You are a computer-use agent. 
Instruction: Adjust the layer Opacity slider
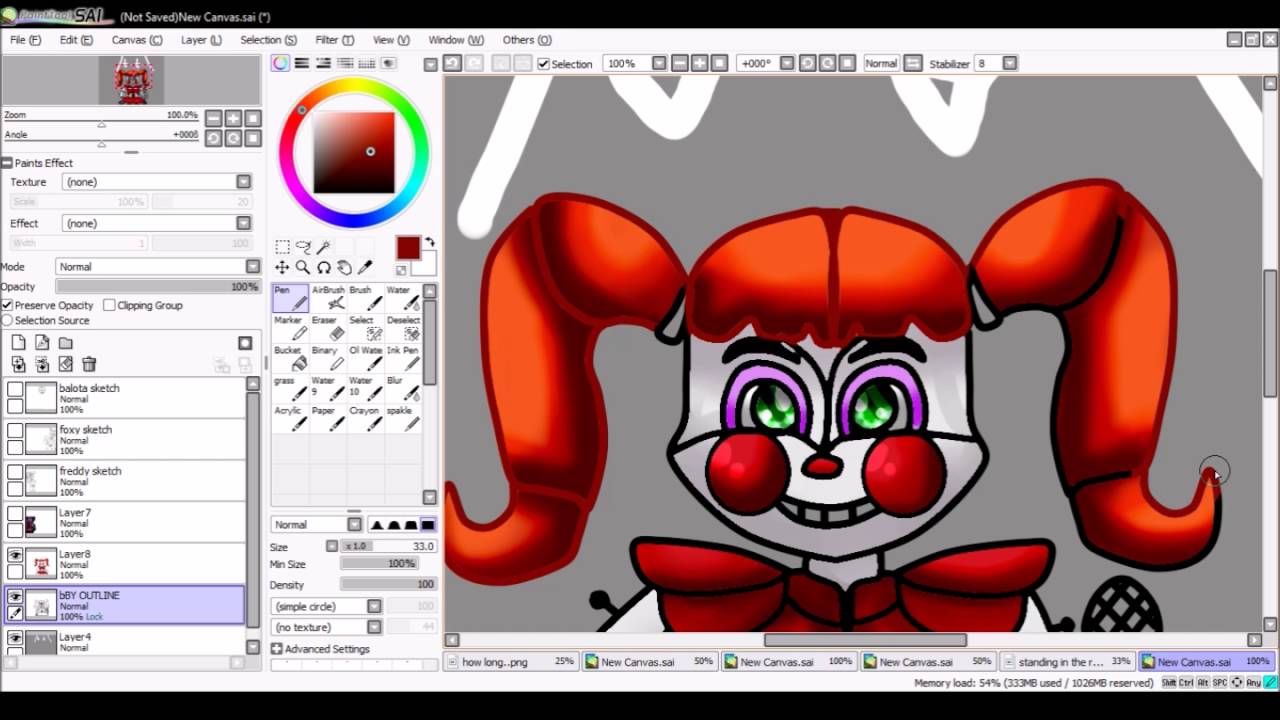pos(158,287)
